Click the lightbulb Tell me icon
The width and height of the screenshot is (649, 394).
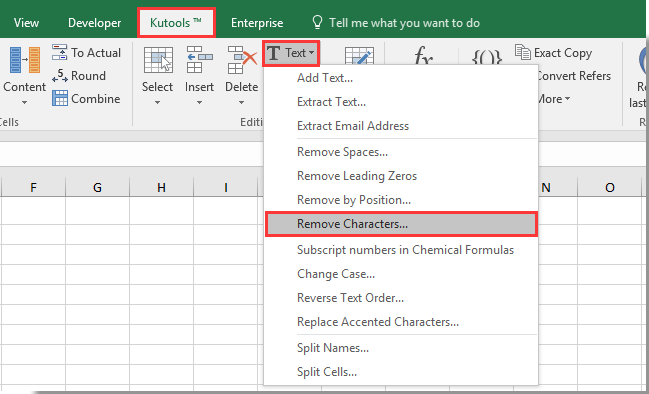[317, 22]
